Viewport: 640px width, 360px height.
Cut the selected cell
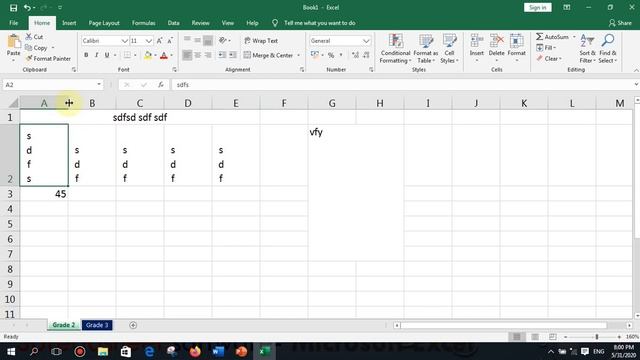(34, 37)
